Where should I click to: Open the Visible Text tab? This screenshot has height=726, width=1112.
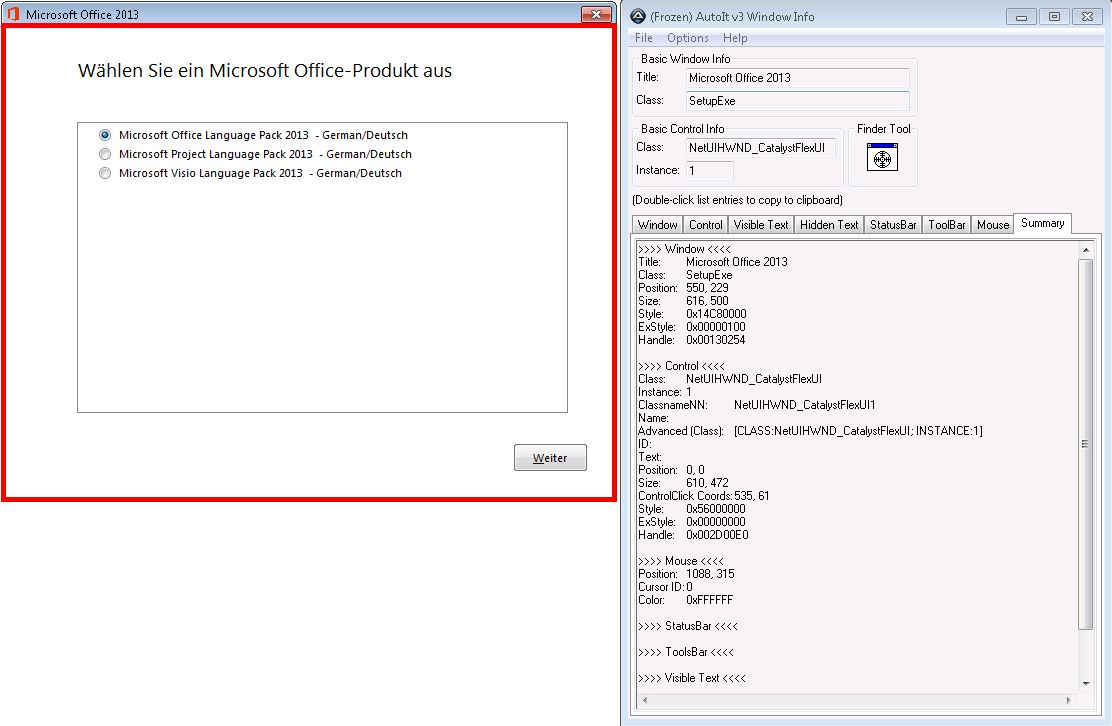761,225
